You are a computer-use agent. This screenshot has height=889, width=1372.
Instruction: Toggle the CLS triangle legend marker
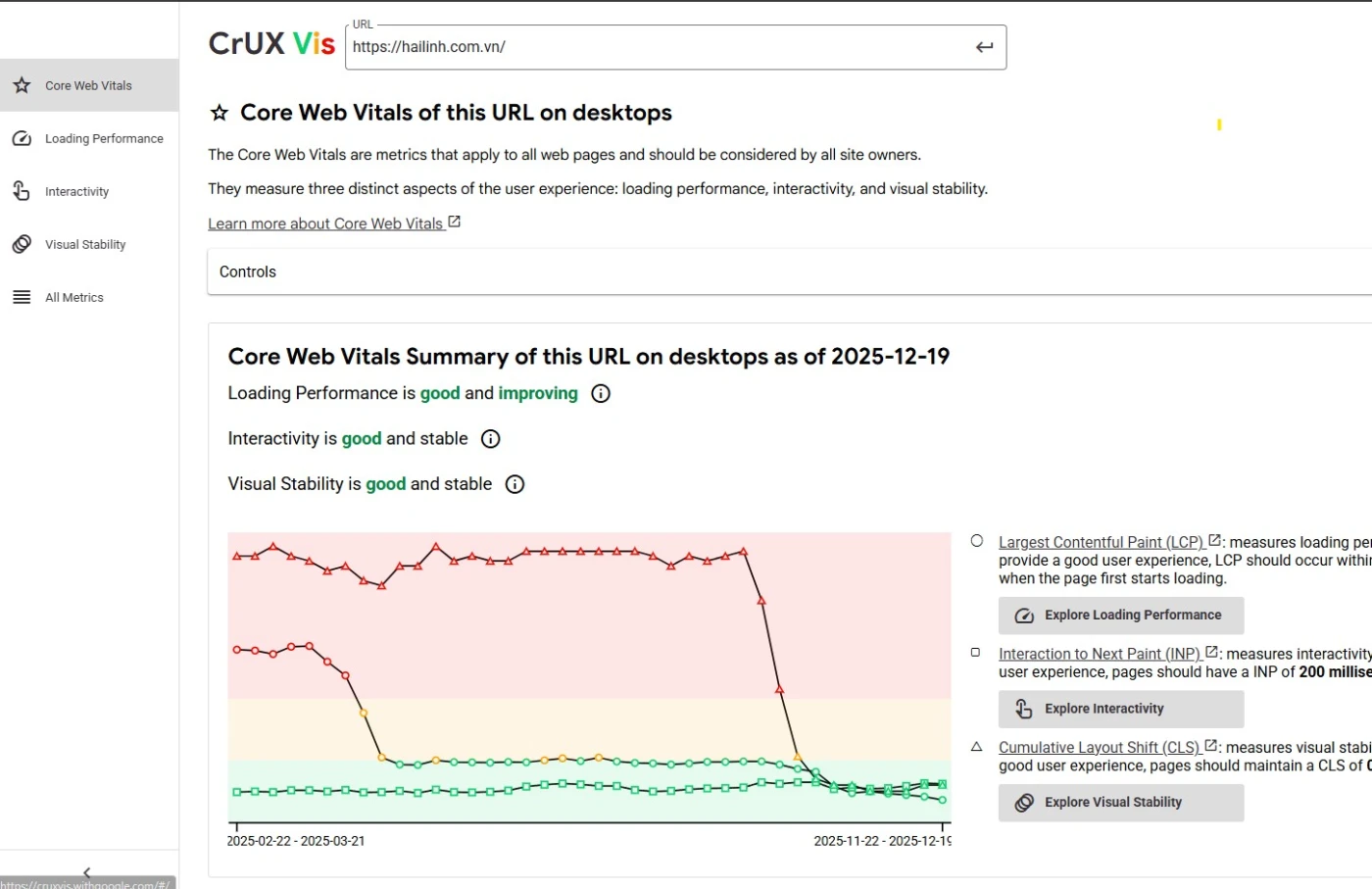(x=976, y=747)
